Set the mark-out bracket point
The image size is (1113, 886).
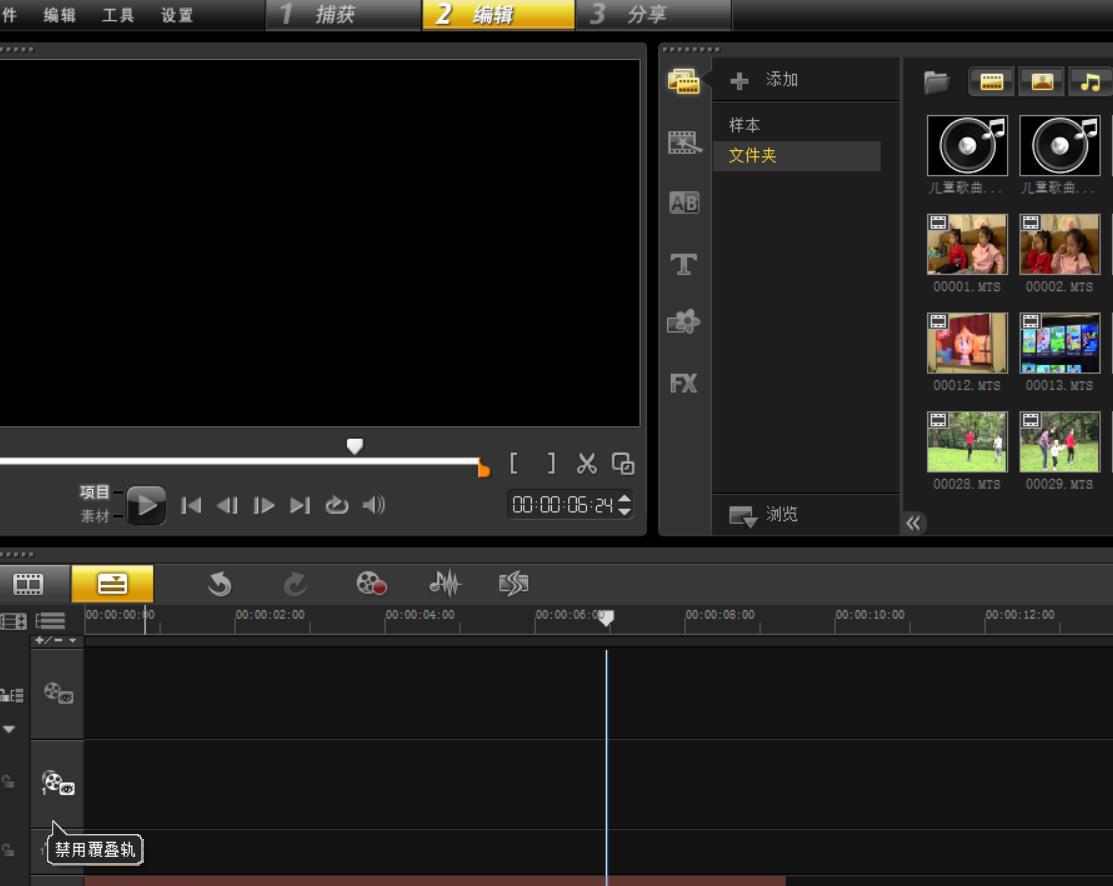[x=552, y=464]
